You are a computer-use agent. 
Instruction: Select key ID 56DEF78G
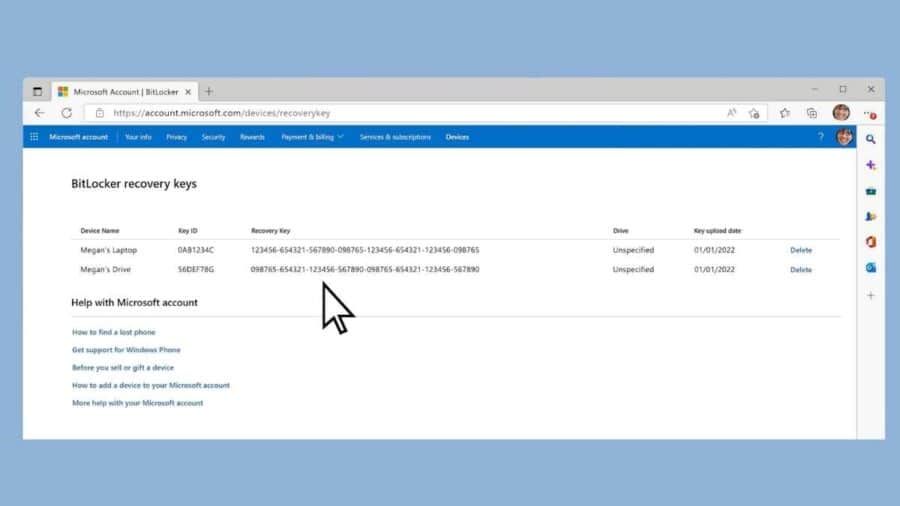196,269
